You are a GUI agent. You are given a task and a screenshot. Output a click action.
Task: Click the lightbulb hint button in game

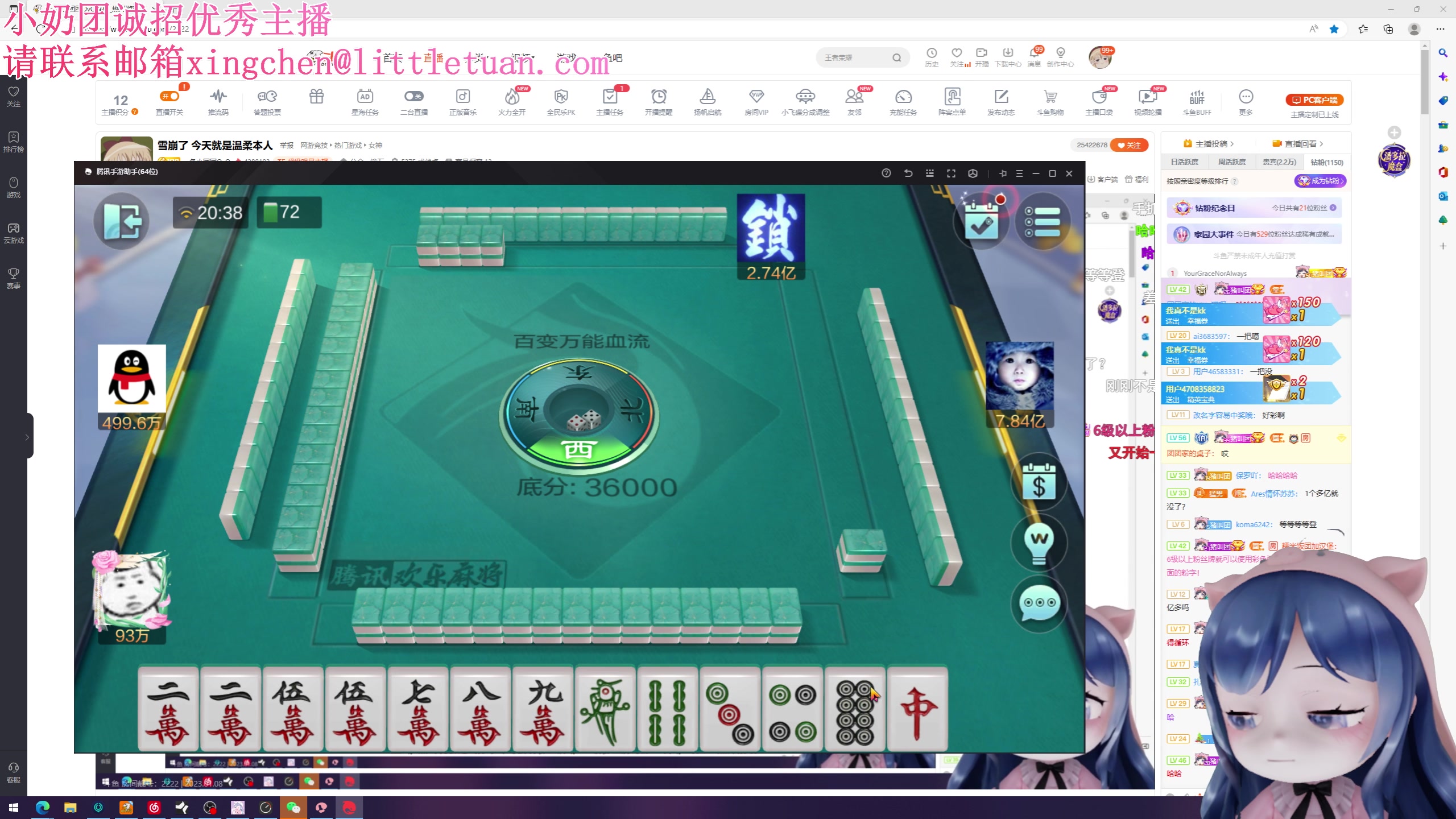(1039, 543)
